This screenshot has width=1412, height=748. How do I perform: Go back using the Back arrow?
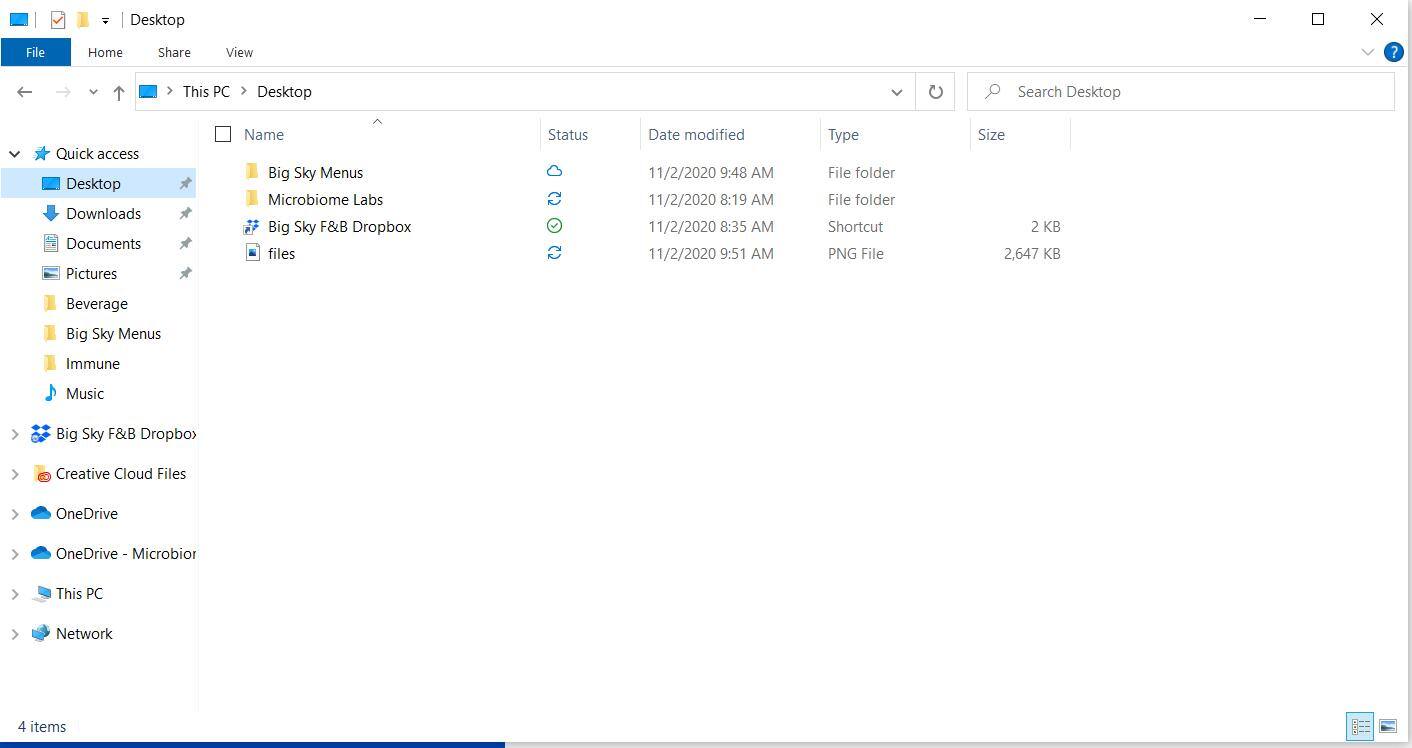click(25, 92)
